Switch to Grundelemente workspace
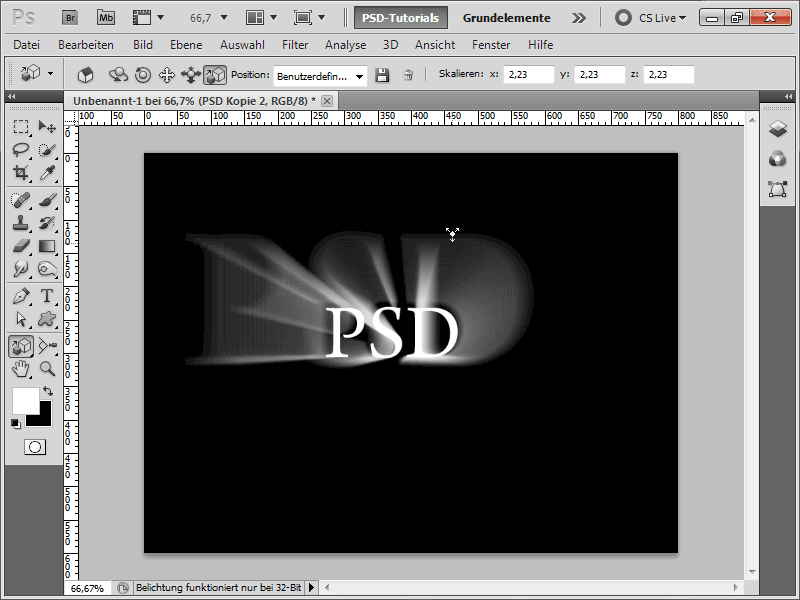 click(x=506, y=18)
